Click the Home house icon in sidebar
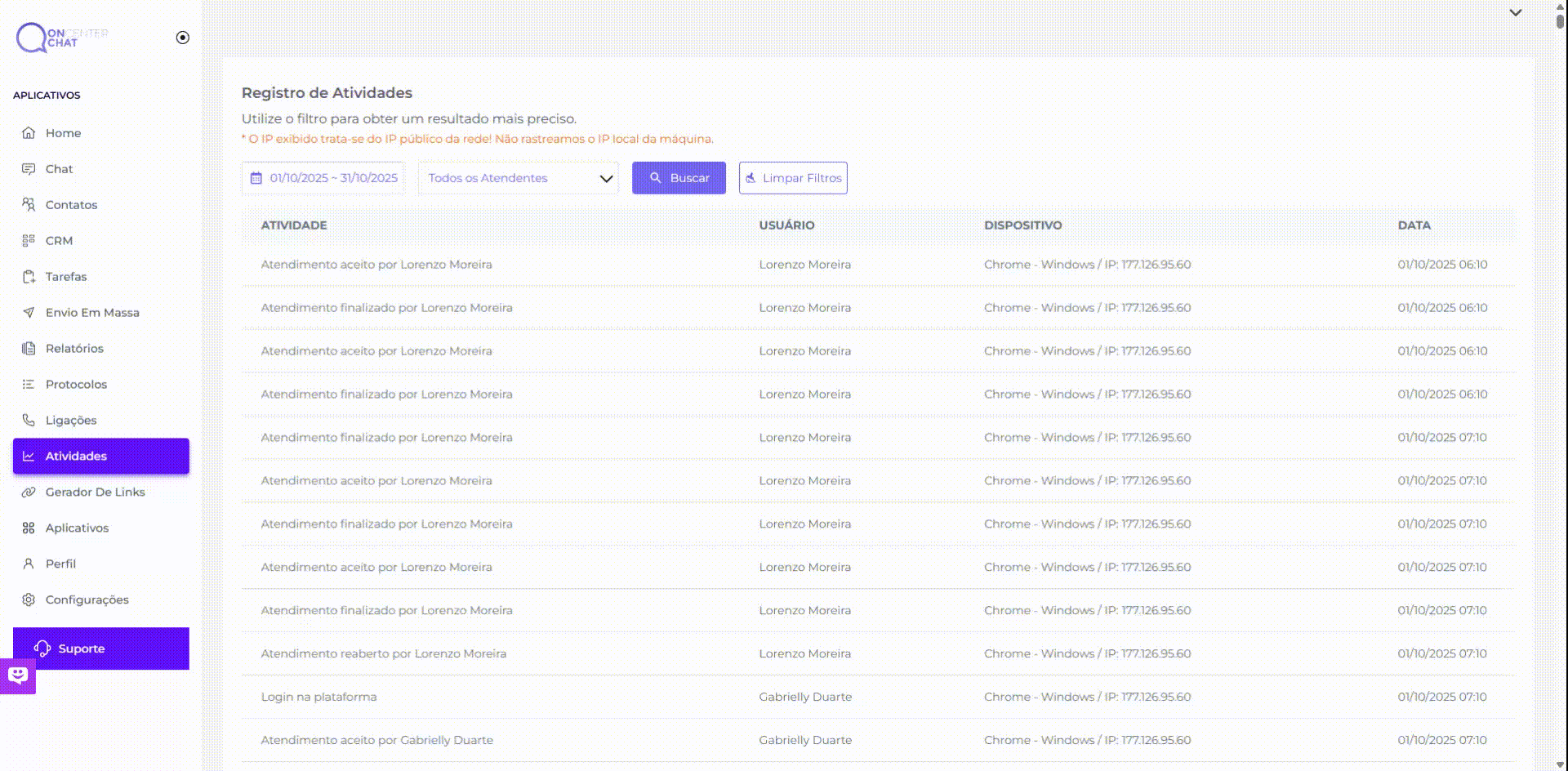This screenshot has width=1568, height=771. tap(29, 133)
